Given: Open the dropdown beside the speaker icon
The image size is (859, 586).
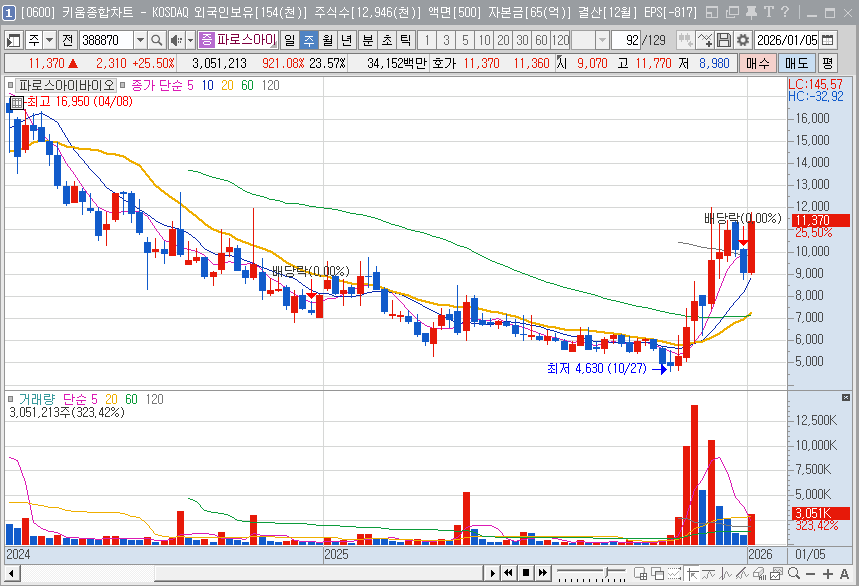Looking at the screenshot, I should coord(190,40).
